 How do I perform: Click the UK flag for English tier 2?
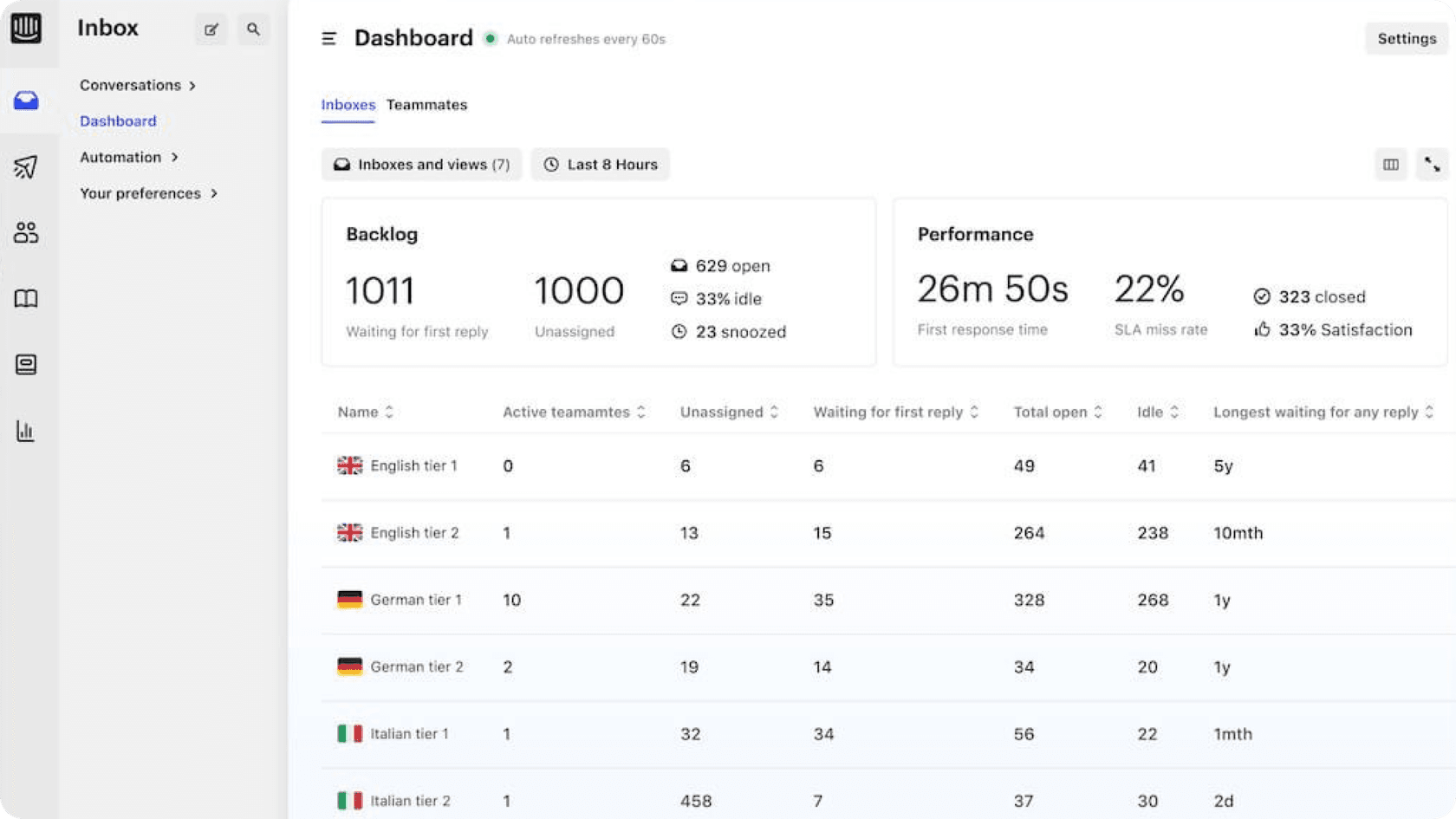pyautogui.click(x=350, y=532)
